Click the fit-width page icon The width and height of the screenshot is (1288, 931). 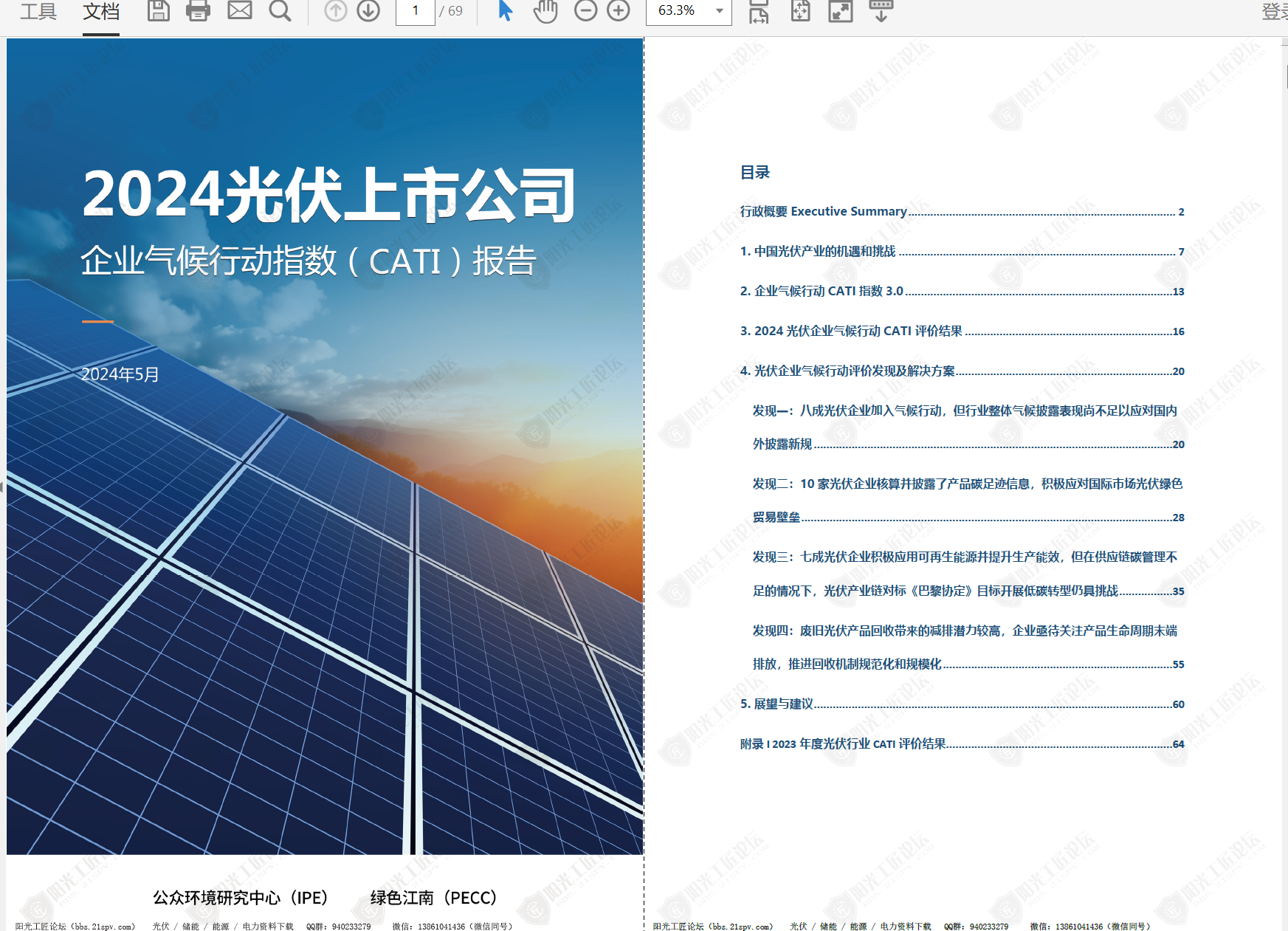(759, 11)
